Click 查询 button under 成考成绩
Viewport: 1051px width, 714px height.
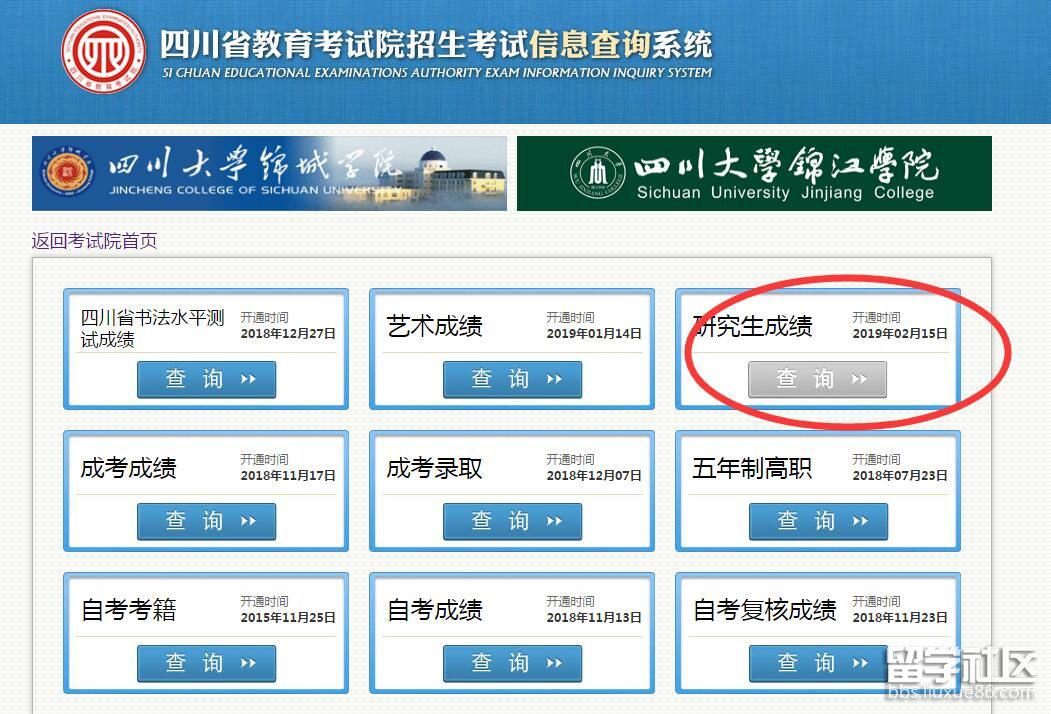[206, 521]
